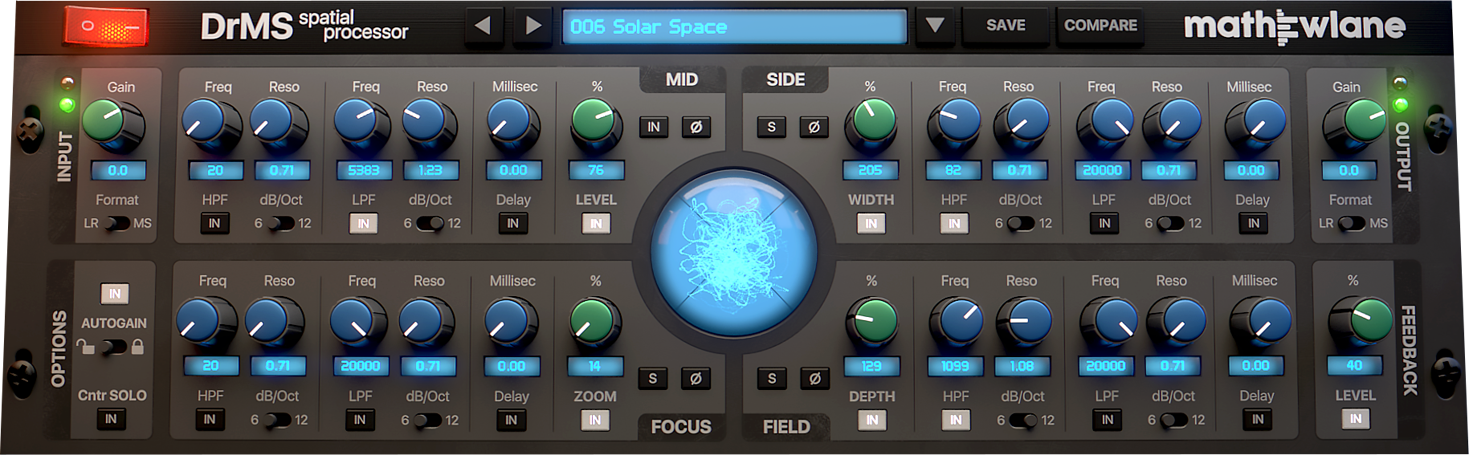This screenshot has height=455, width=1469.
Task: Toggle the Input Format LR/MS switch
Action: [117, 223]
